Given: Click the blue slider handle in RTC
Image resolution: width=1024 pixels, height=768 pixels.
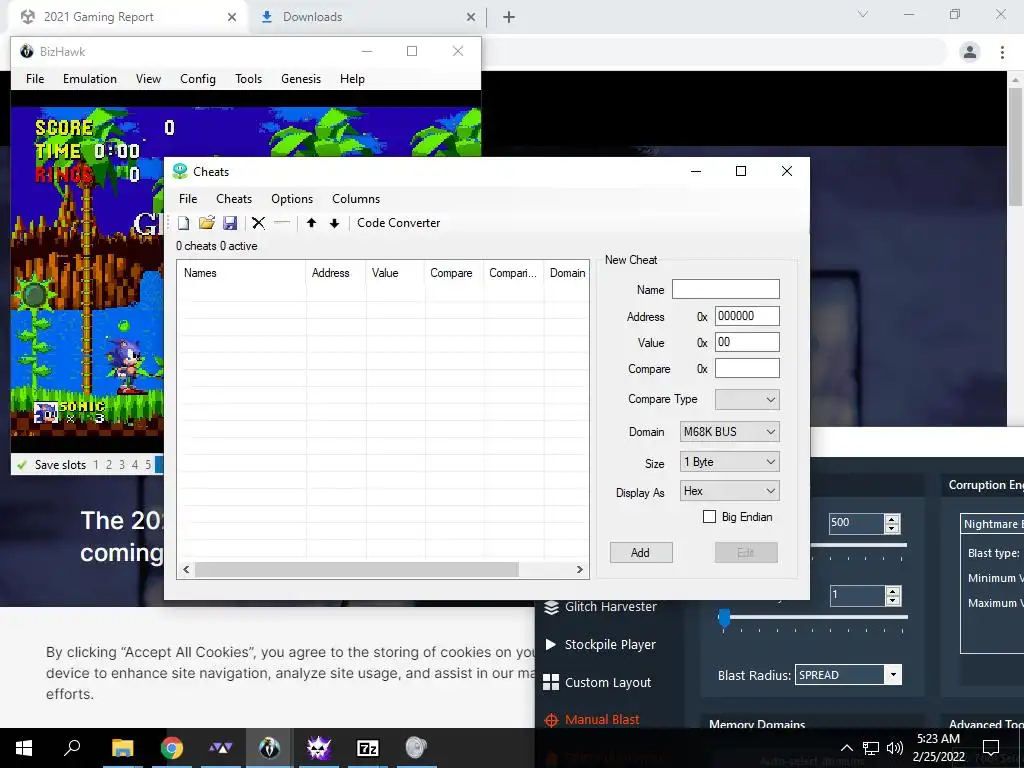Looking at the screenshot, I should pyautogui.click(x=724, y=617).
